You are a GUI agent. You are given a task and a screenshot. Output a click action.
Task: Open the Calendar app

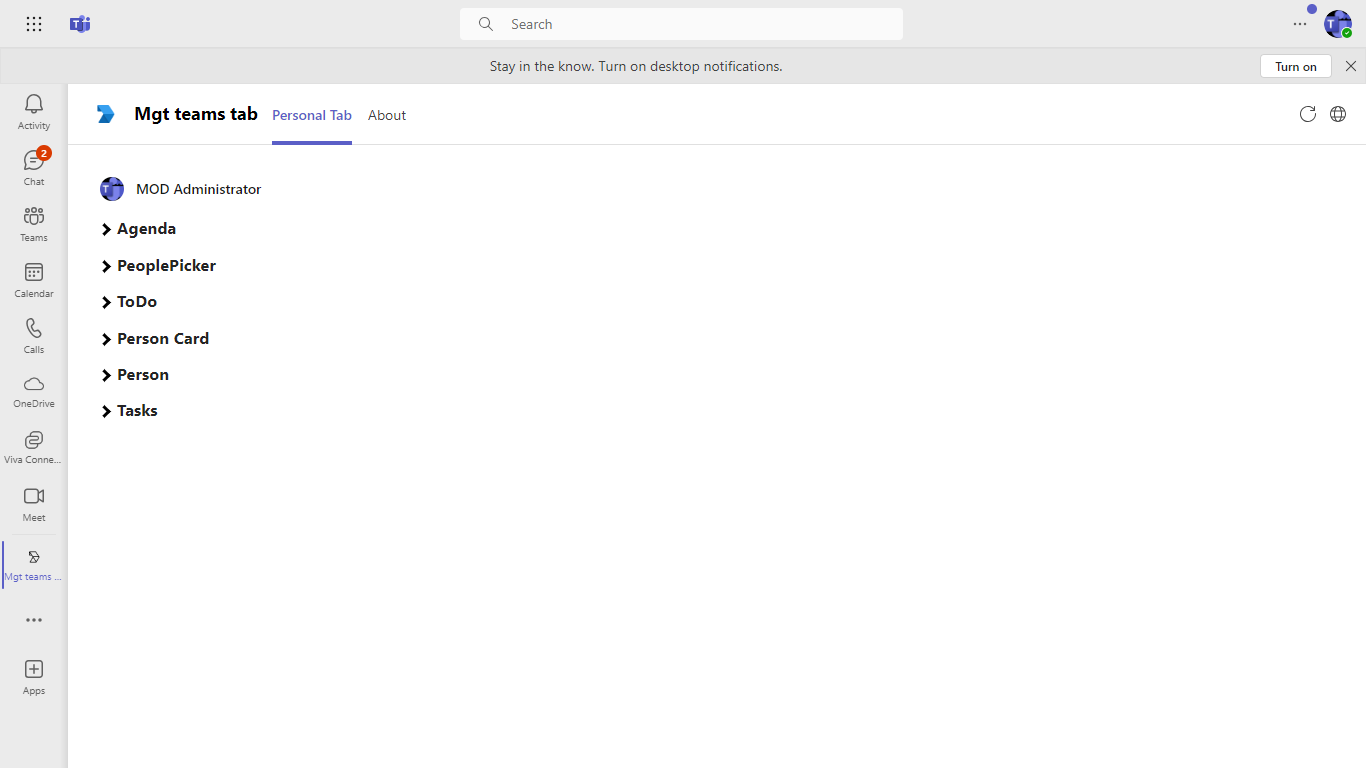pos(34,280)
